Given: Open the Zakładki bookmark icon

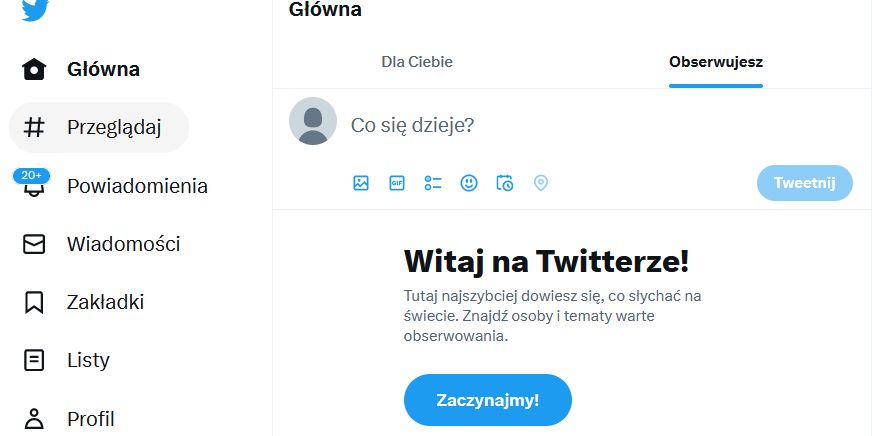Looking at the screenshot, I should [x=34, y=302].
